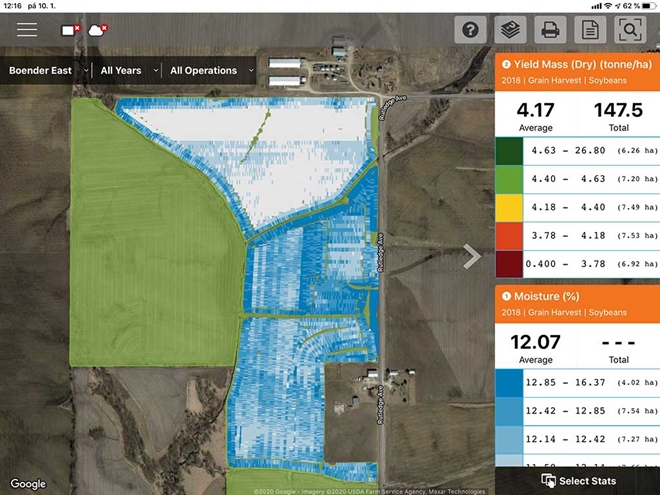Print the current map view
Image resolution: width=660 pixels, height=495 pixels.
coord(549,30)
